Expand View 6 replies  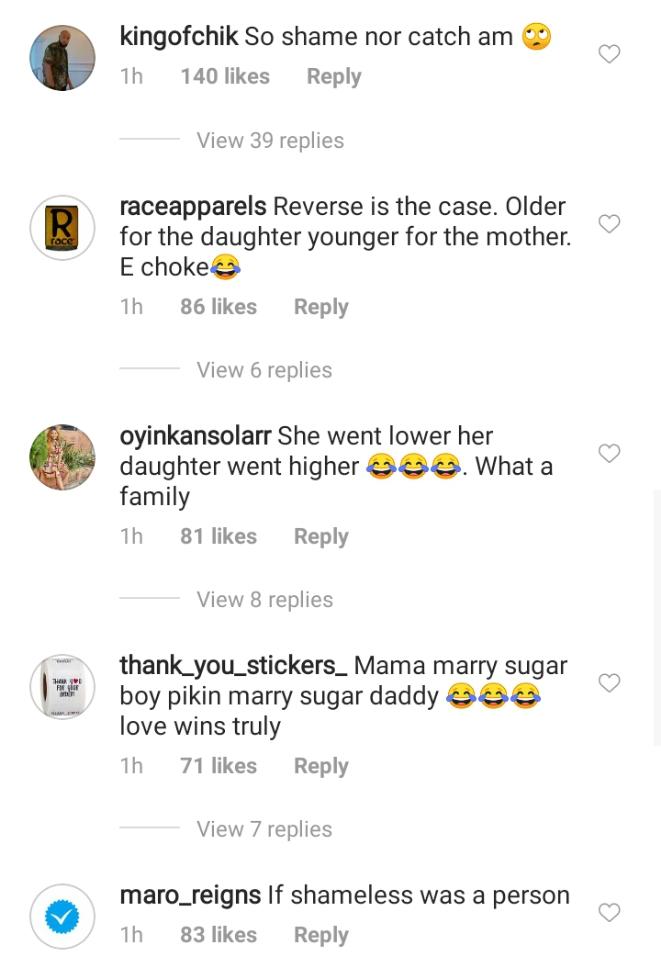click(264, 370)
